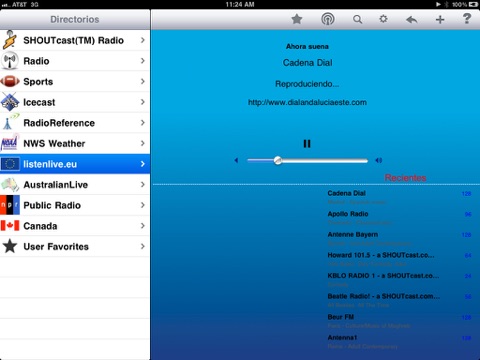The width and height of the screenshot is (480, 360).
Task: Open settings gear icon
Action: point(383,19)
